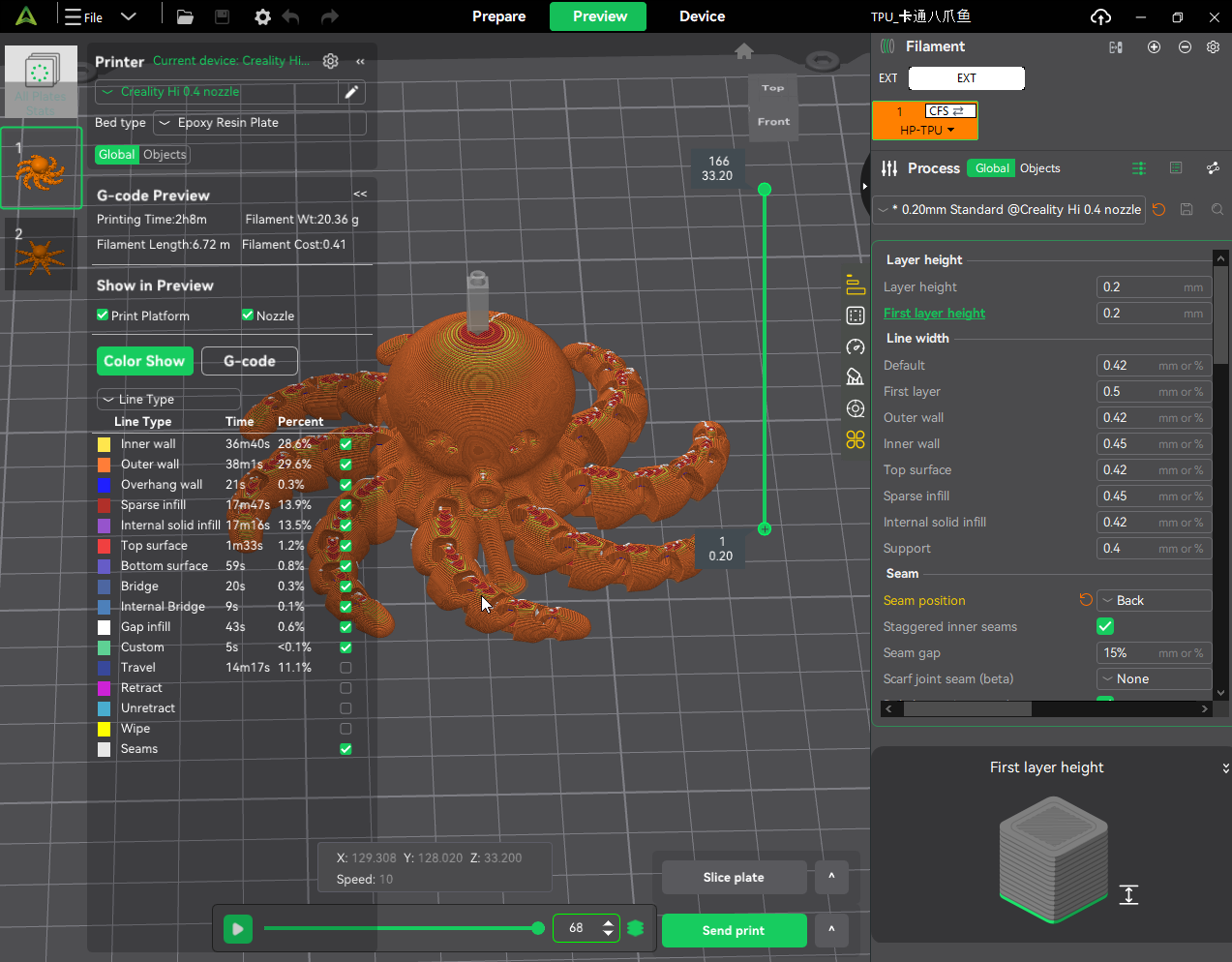The image size is (1232, 962).
Task: Open the project folder icon
Action: [185, 16]
